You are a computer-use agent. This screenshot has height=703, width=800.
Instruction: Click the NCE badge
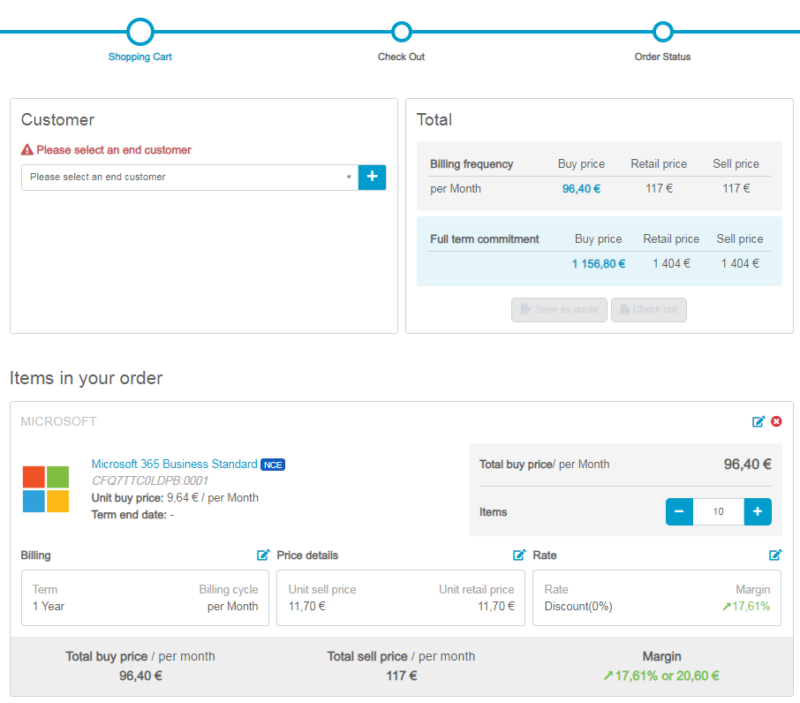273,465
